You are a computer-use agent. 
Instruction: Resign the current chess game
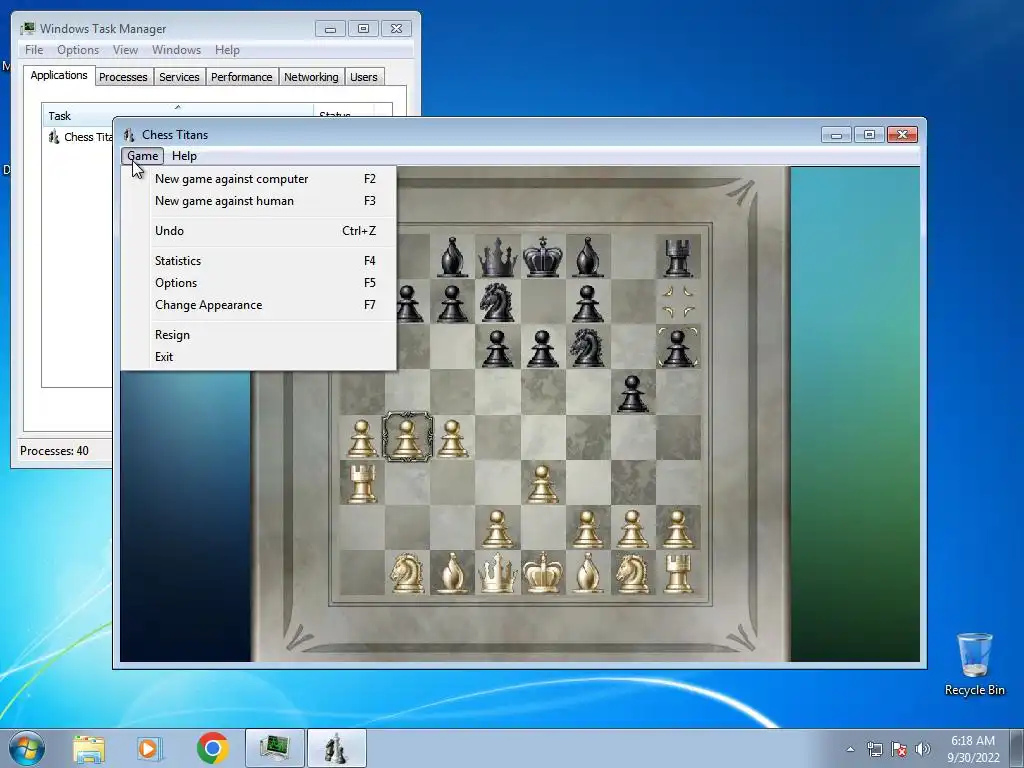(259, 335)
